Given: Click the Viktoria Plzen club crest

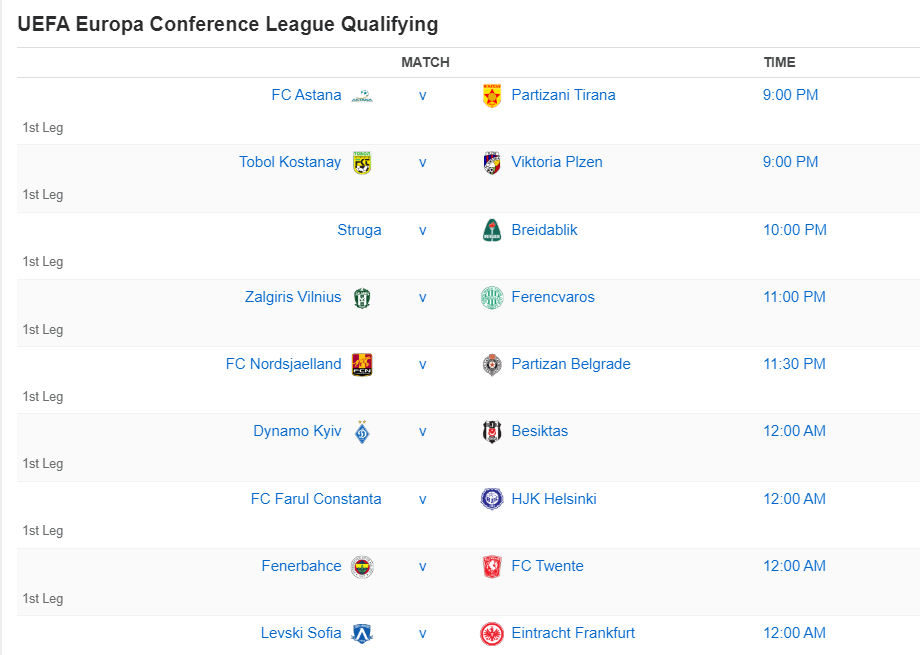Looking at the screenshot, I should pos(491,161).
